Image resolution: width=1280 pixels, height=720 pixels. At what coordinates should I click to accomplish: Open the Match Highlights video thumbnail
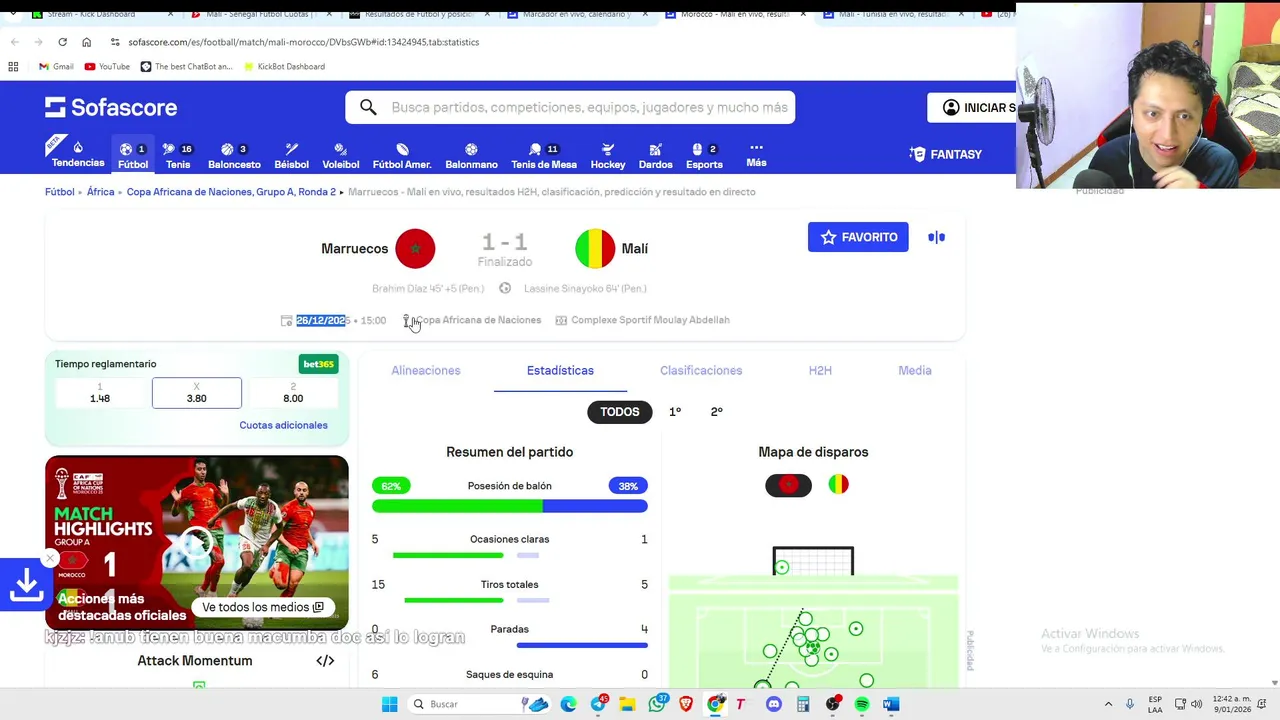(197, 541)
